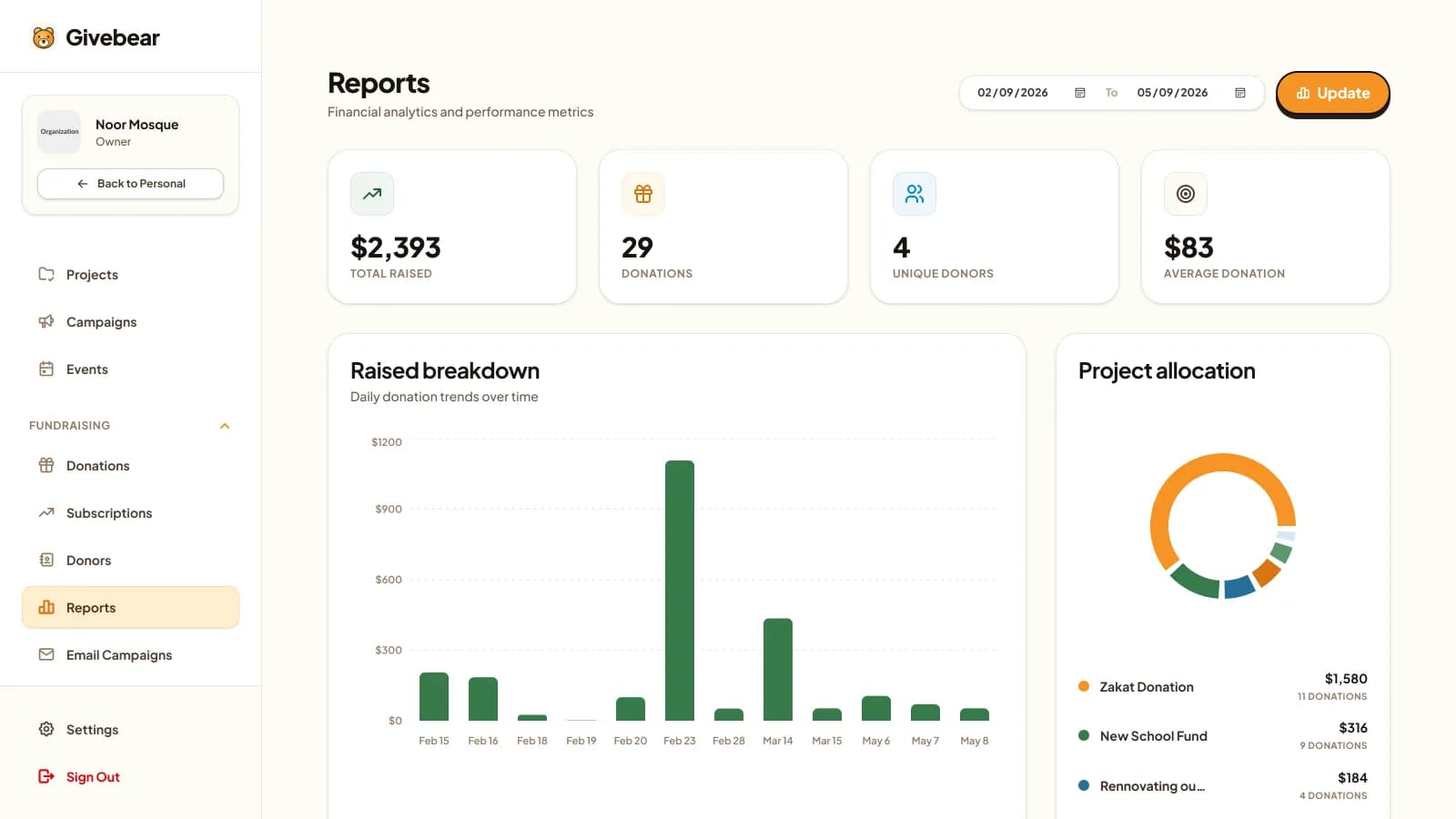Open Subscriptions page
This screenshot has width=1456, height=819.
click(x=130, y=512)
